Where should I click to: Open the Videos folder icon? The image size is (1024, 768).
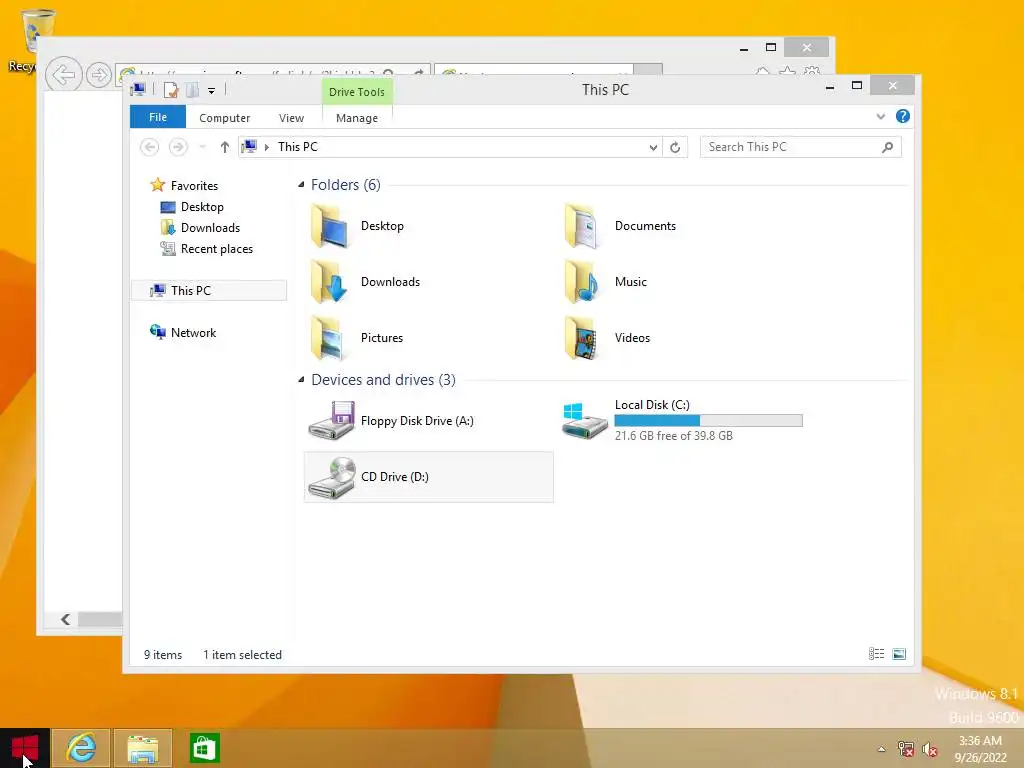[x=581, y=338]
